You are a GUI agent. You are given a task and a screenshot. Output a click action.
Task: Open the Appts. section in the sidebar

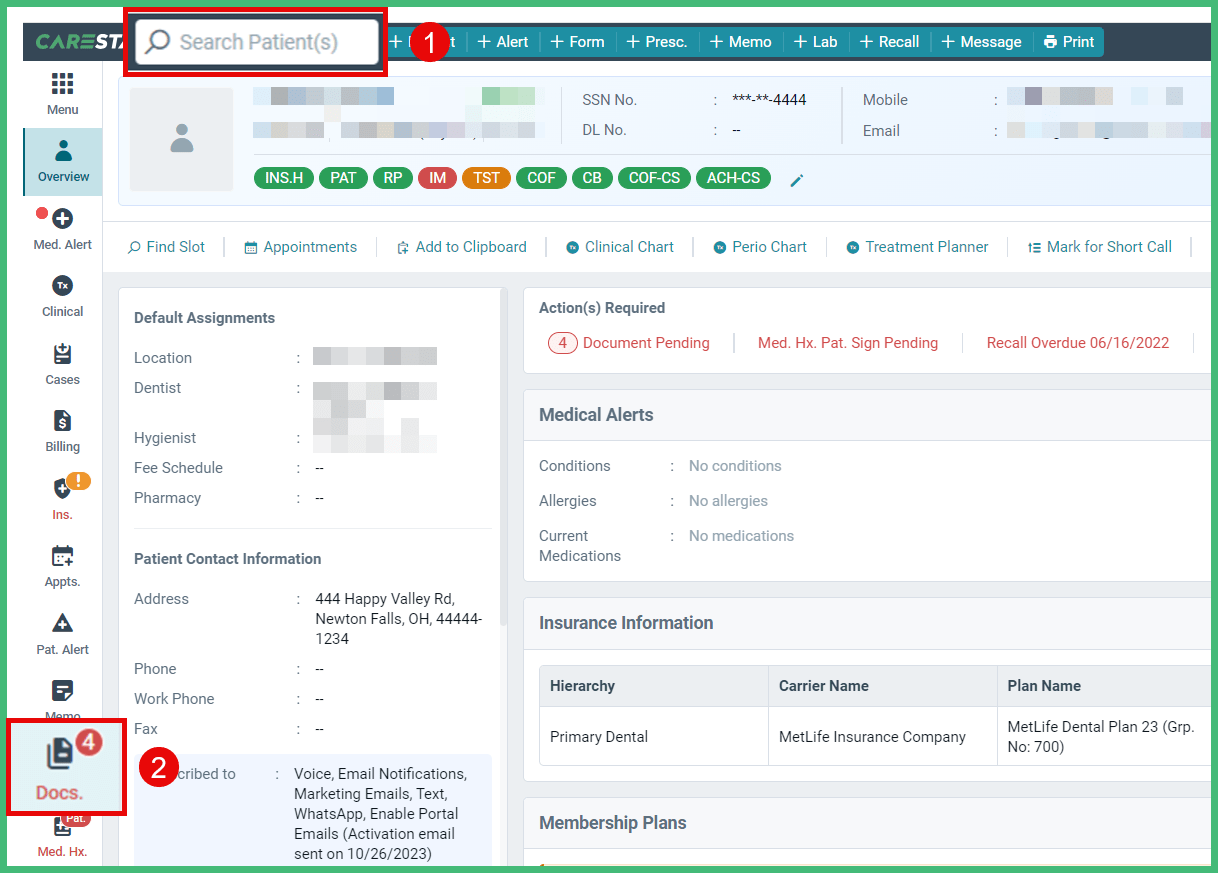61,565
